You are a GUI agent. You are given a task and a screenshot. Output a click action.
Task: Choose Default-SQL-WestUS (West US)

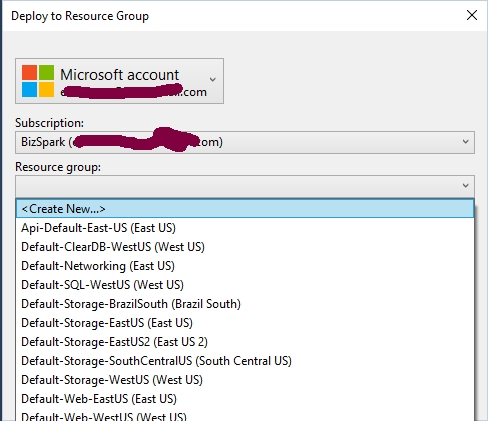click(245, 285)
